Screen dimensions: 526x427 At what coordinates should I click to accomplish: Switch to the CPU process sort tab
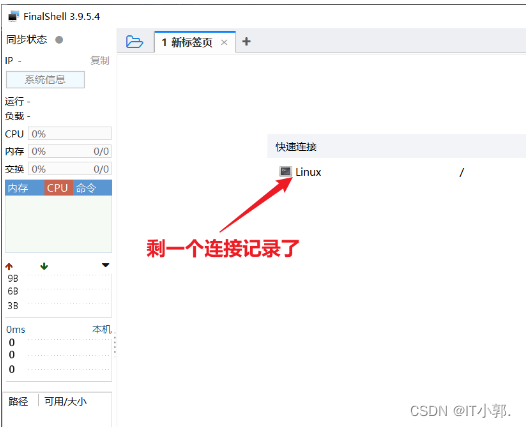point(58,188)
